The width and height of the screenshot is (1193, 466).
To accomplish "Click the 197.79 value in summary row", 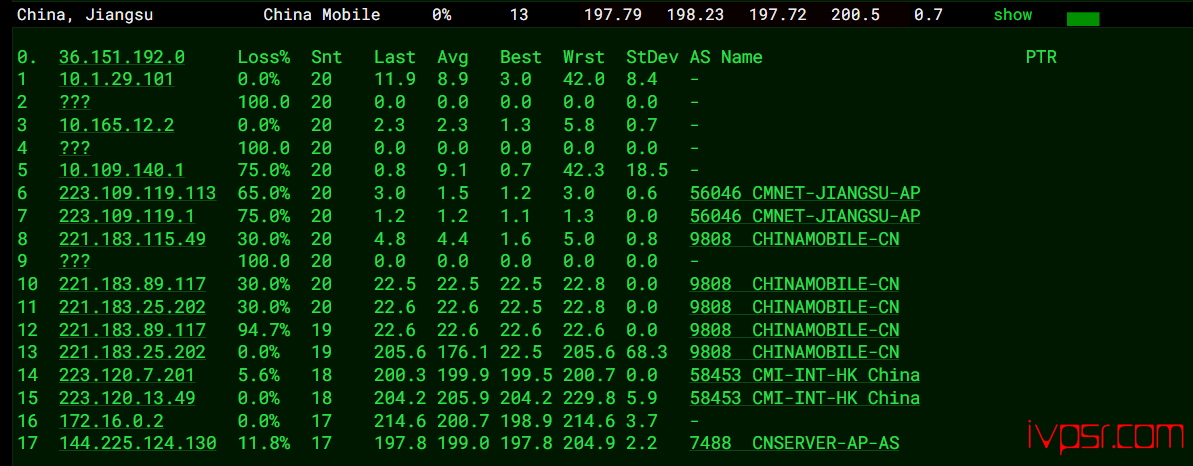I will [x=612, y=14].
